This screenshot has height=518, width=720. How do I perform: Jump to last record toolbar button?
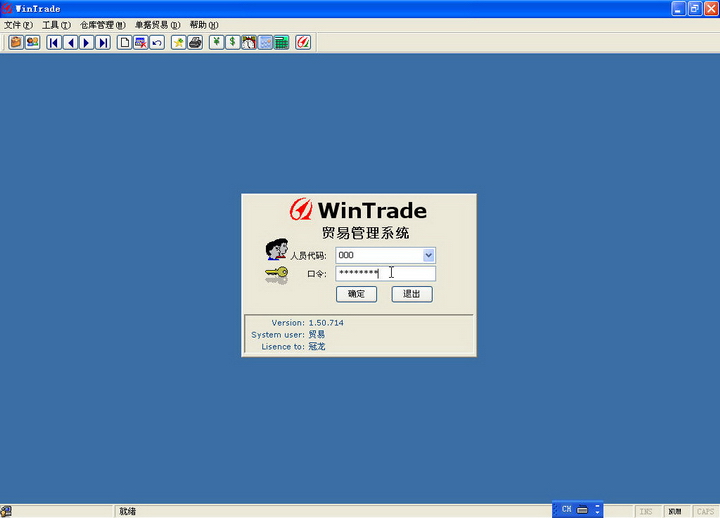point(103,43)
